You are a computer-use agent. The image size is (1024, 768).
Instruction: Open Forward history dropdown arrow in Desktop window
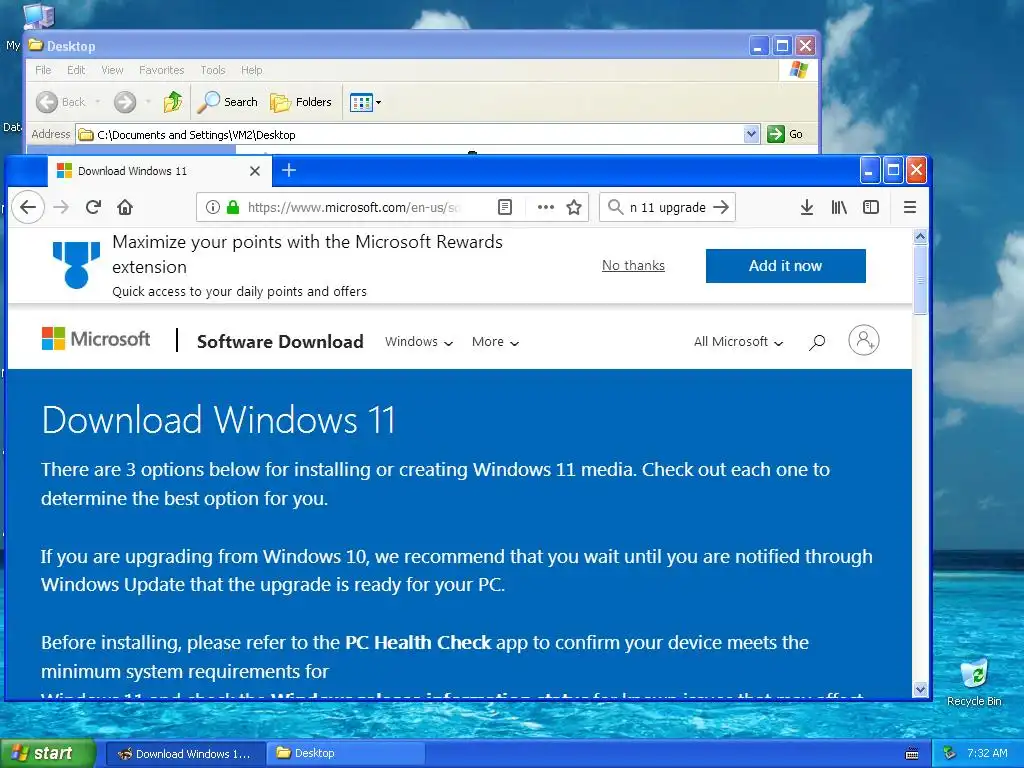(148, 102)
